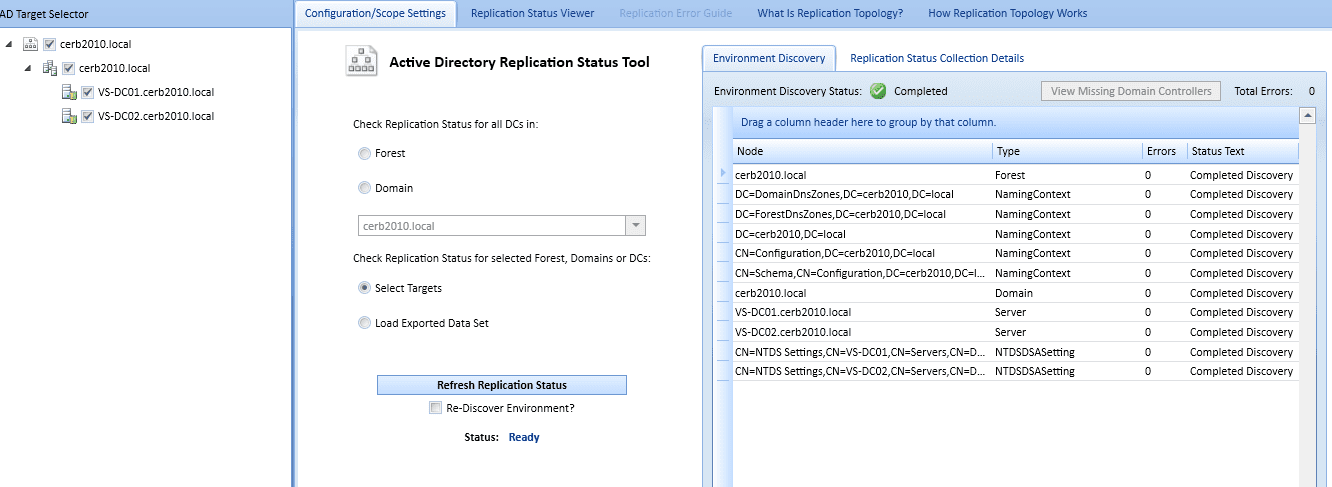Sort by the Type column header
Viewport: 1332px width, 487px height.
1067,151
